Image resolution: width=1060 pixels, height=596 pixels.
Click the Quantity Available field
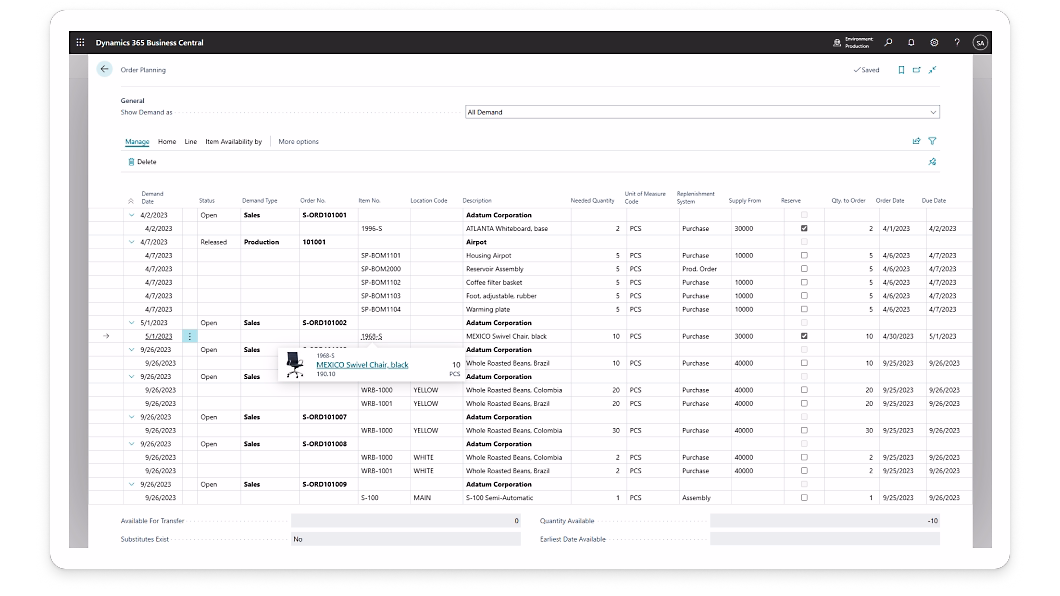click(x=825, y=520)
